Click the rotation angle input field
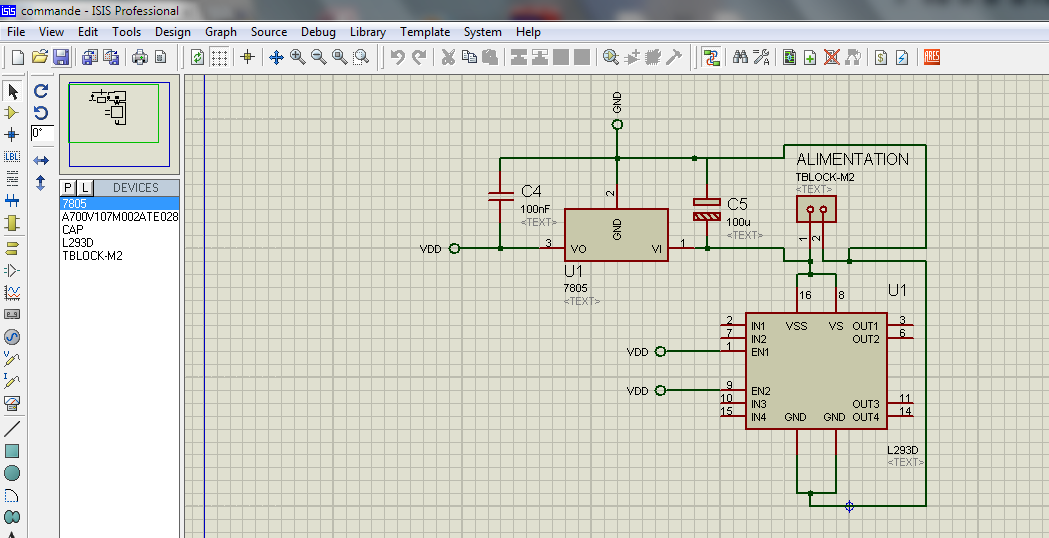Screen dimensions: 1049x538 pyautogui.click(x=42, y=133)
